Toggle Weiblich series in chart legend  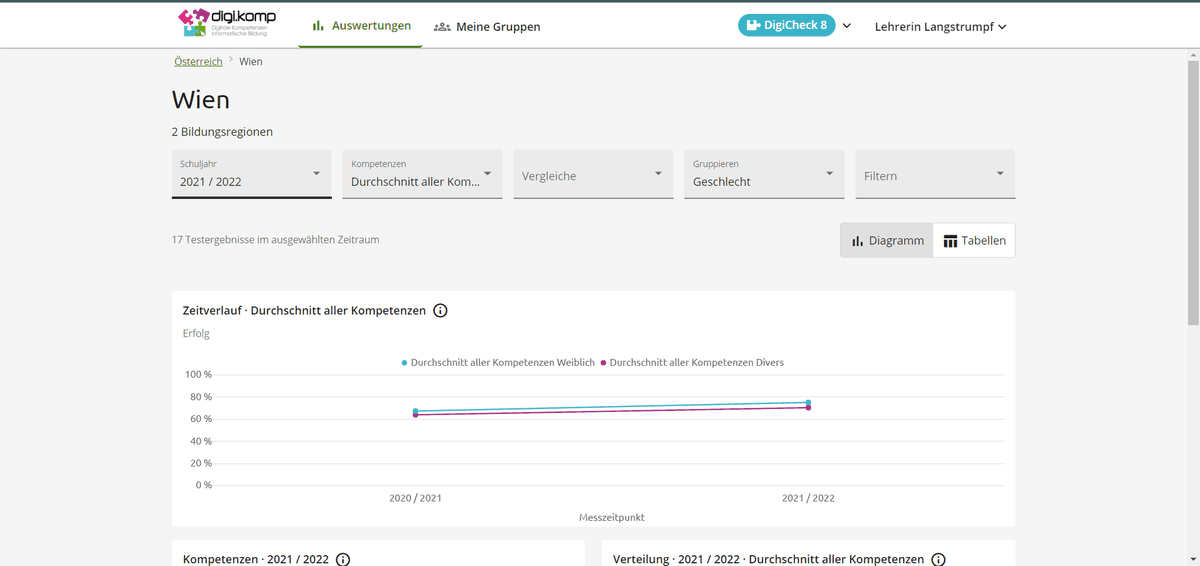pos(498,363)
